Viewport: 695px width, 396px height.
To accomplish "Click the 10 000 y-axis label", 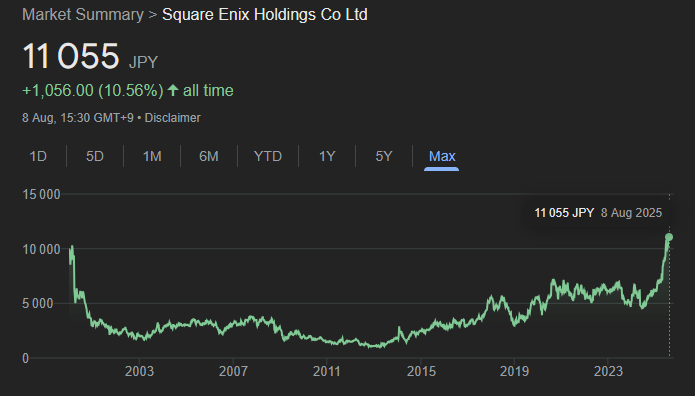I will [41, 249].
